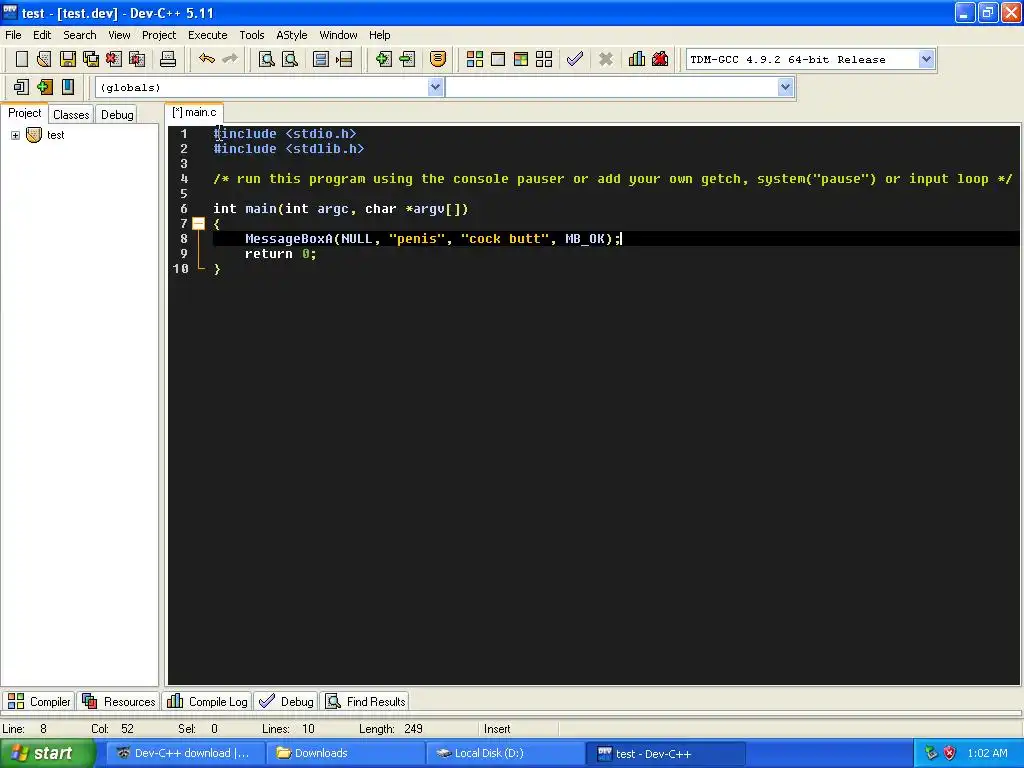This screenshot has width=1024, height=768.
Task: Click the Redo arrow icon
Action: coord(230,59)
